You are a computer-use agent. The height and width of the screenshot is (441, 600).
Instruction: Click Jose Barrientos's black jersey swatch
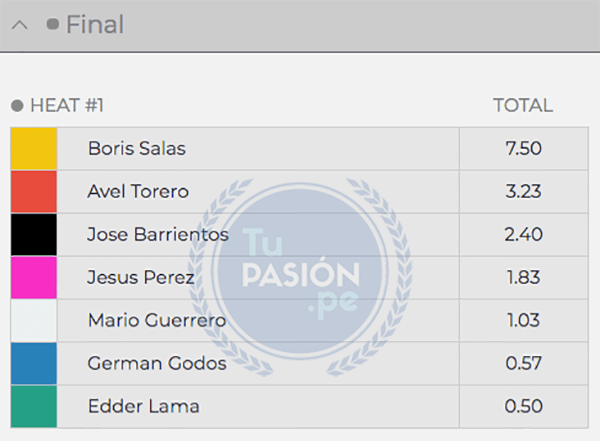pos(34,235)
